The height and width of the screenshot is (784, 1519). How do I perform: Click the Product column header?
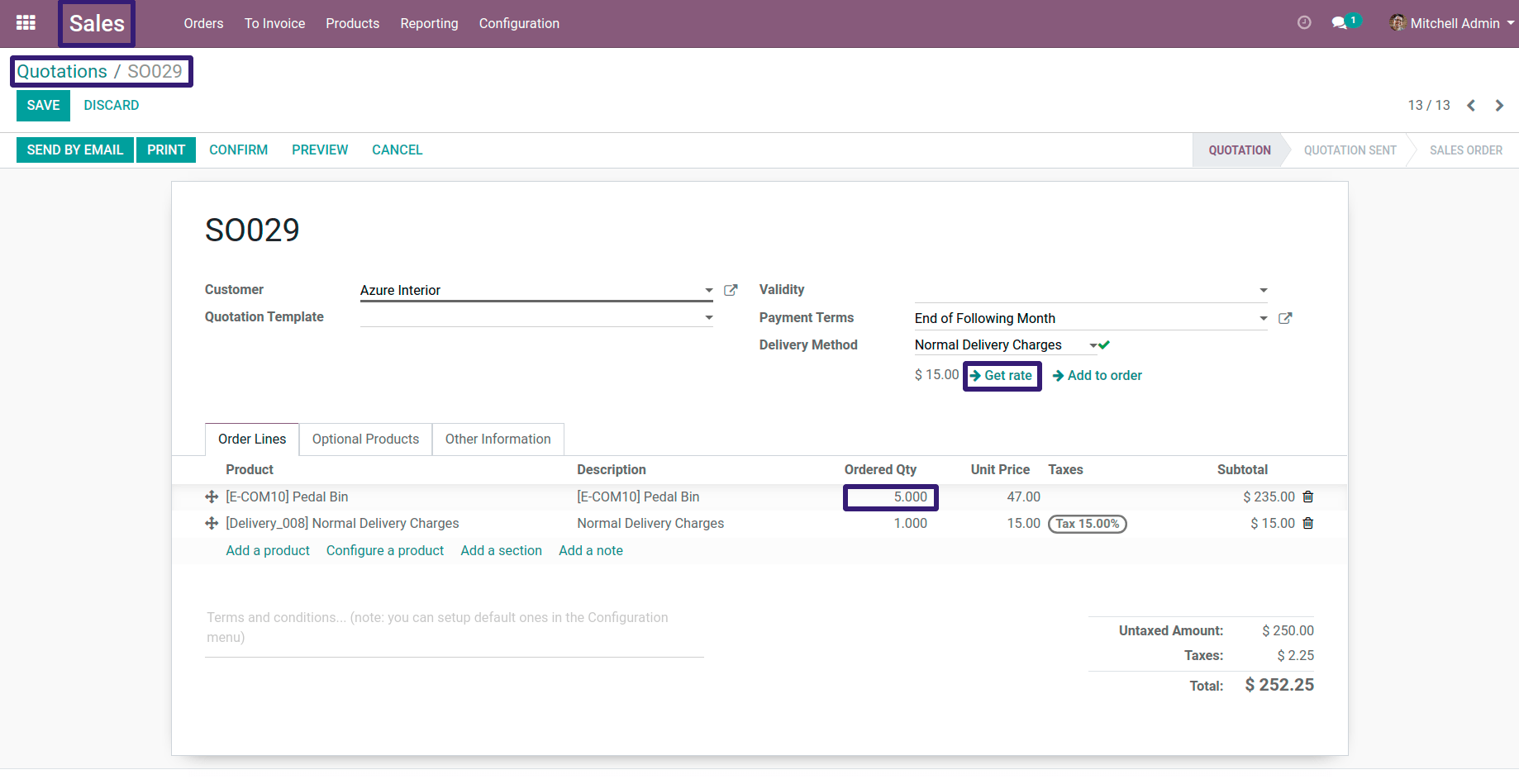[250, 469]
